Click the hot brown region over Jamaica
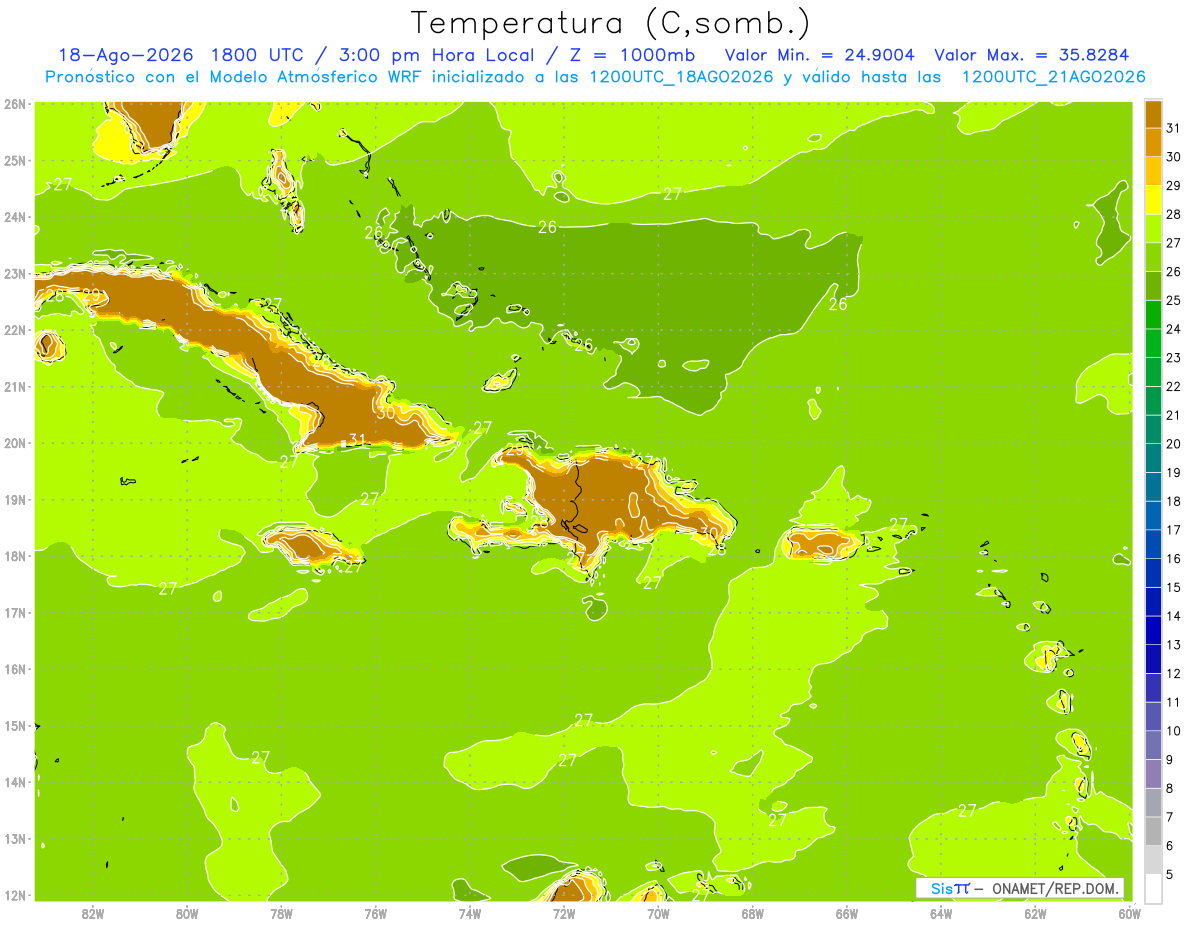The image size is (1200, 927). pos(308,545)
